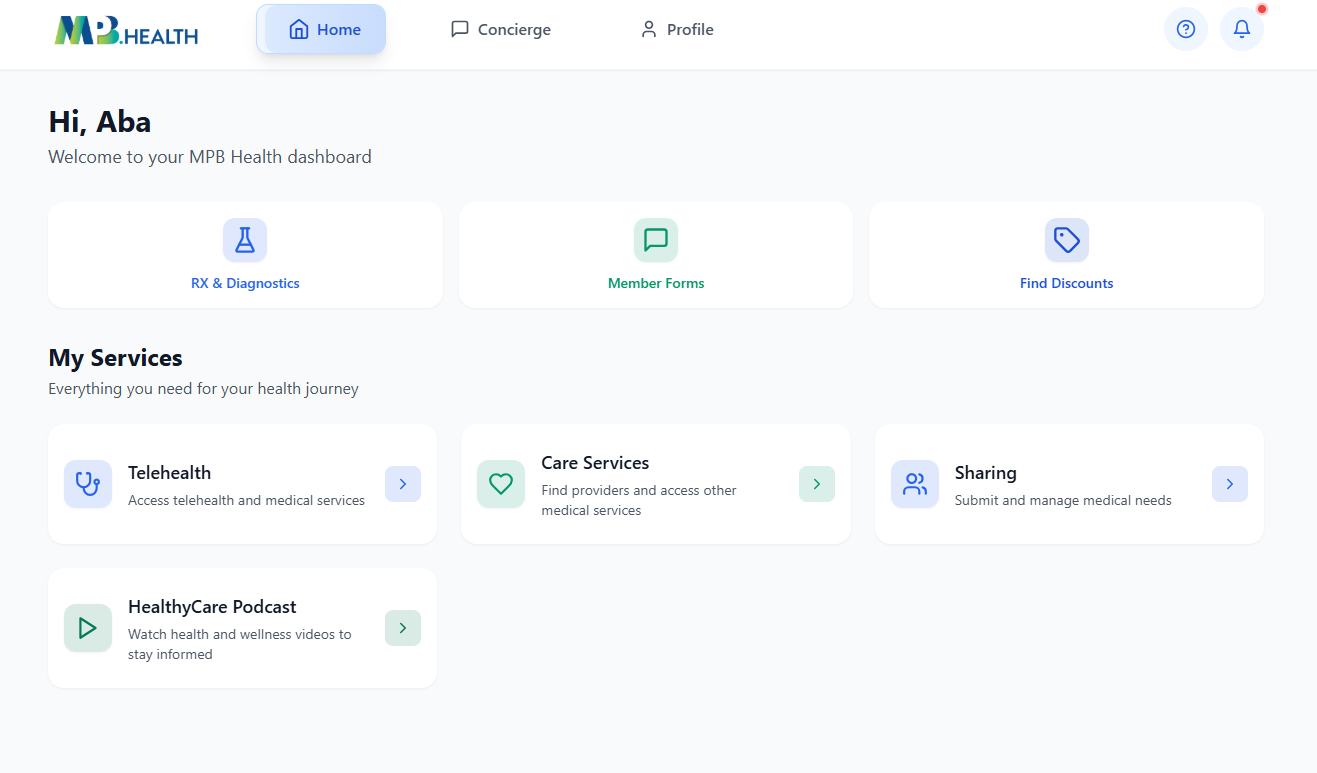This screenshot has height=773, width=1317.
Task: Click the Care Services heart icon
Action: point(501,484)
